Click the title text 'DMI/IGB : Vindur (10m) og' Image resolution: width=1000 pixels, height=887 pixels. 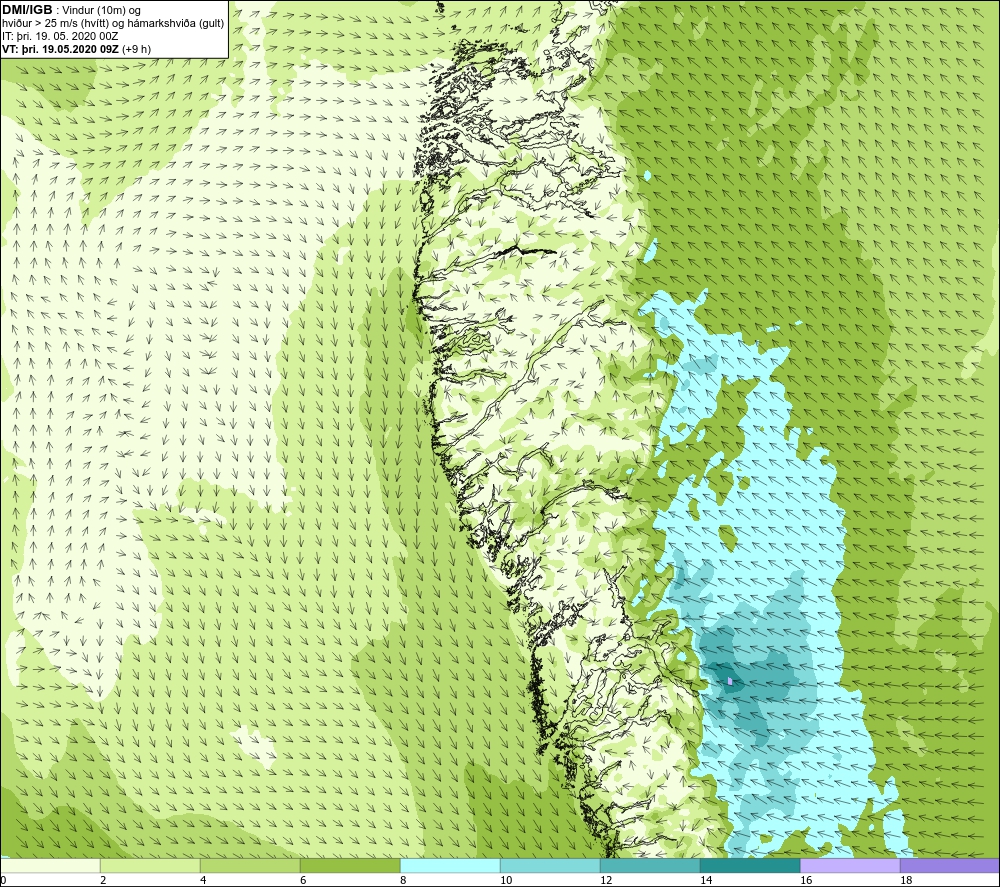point(72,10)
